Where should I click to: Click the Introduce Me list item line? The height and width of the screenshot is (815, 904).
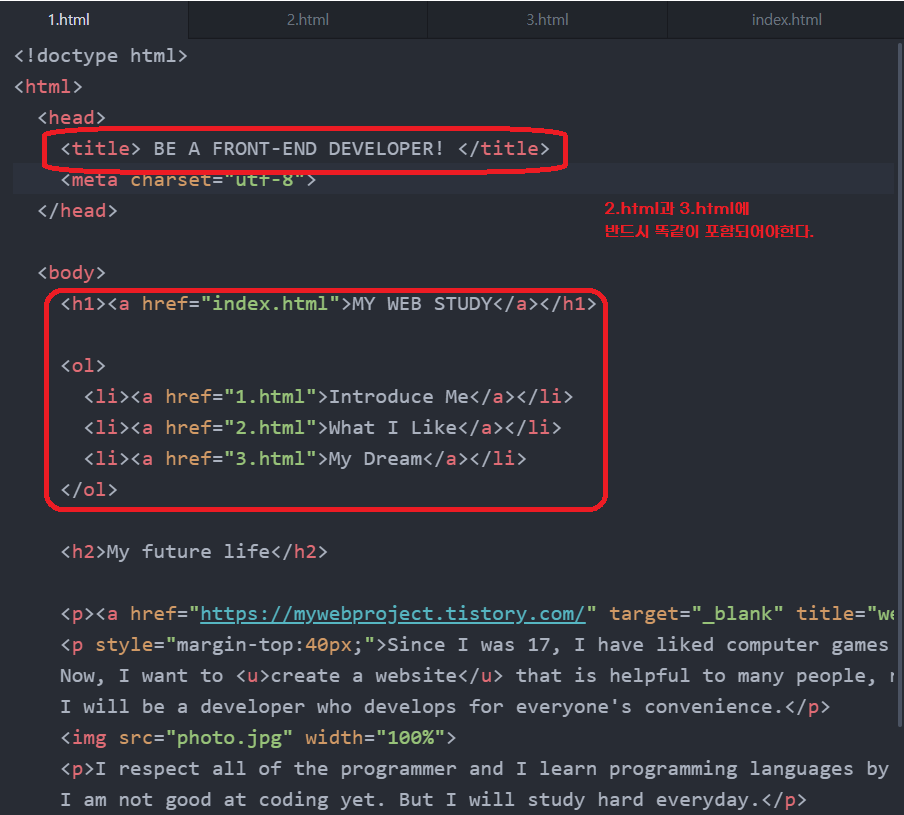(x=329, y=397)
